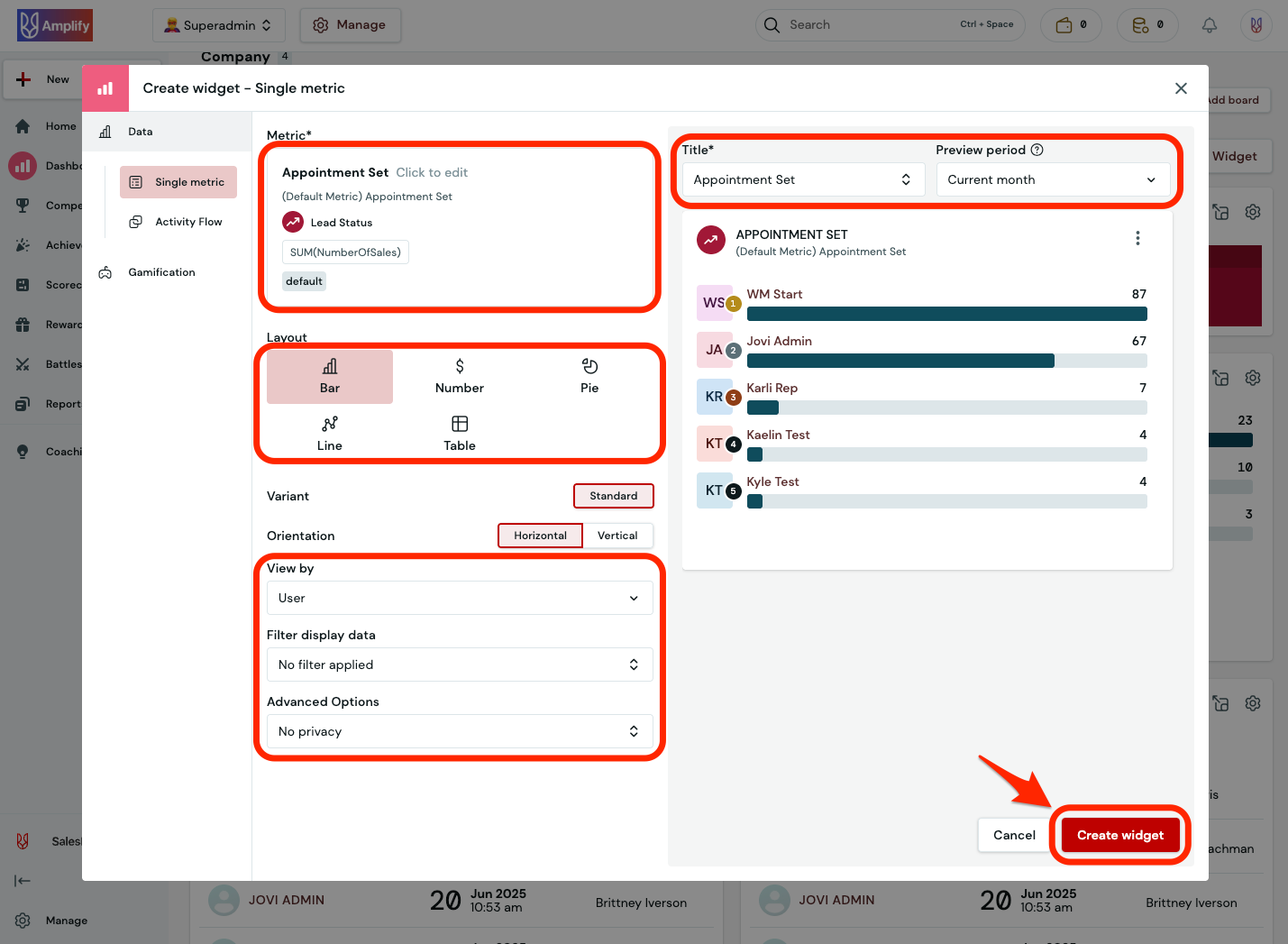Open the View by dropdown showing User
The image size is (1288, 944).
click(459, 598)
